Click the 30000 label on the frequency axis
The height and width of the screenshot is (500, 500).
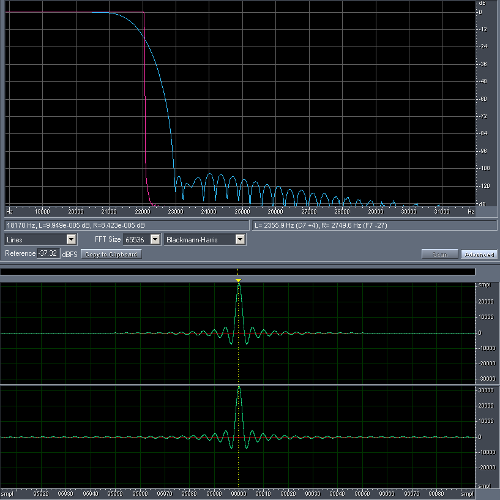coord(409,211)
